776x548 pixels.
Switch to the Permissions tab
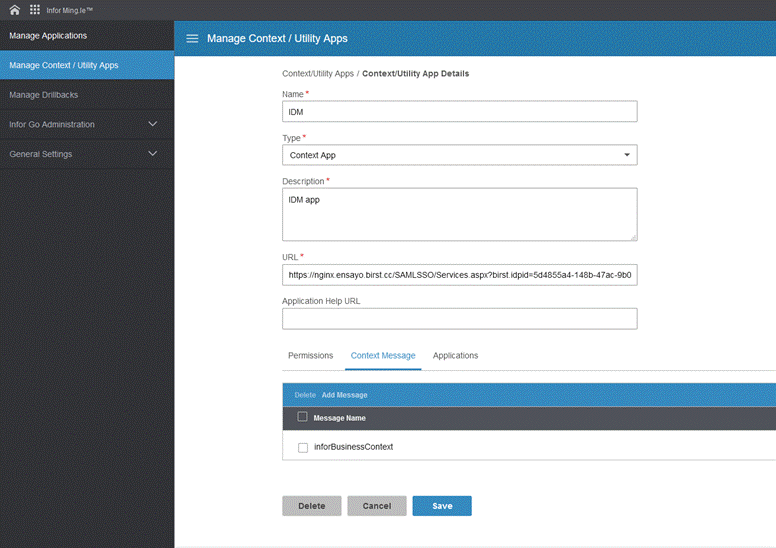point(310,356)
